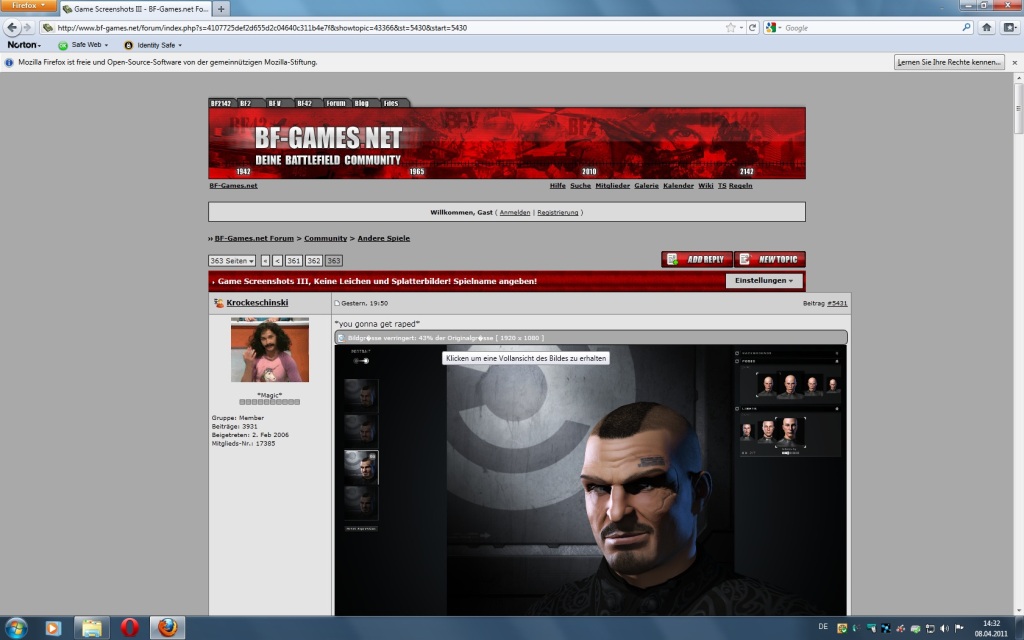Click the Norton Identity Safe icon
This screenshot has height=640, width=1024.
tap(128, 45)
